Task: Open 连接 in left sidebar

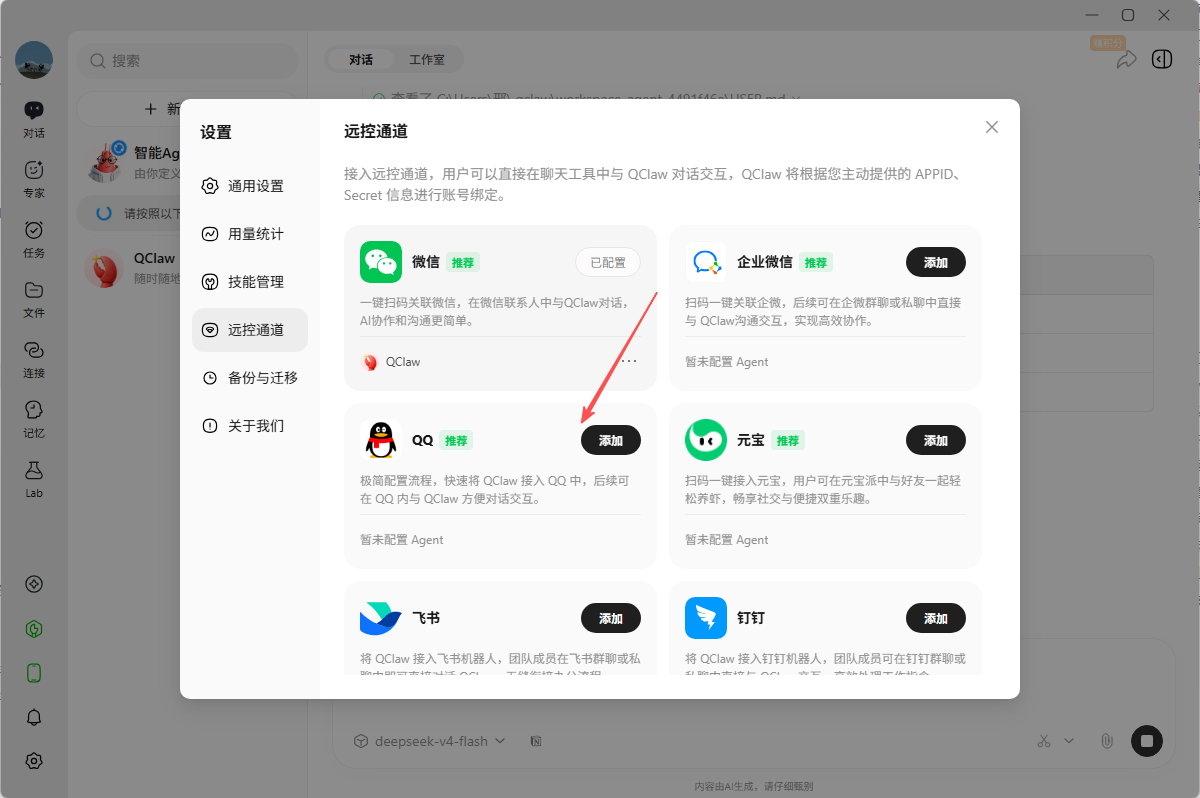Action: tap(34, 359)
